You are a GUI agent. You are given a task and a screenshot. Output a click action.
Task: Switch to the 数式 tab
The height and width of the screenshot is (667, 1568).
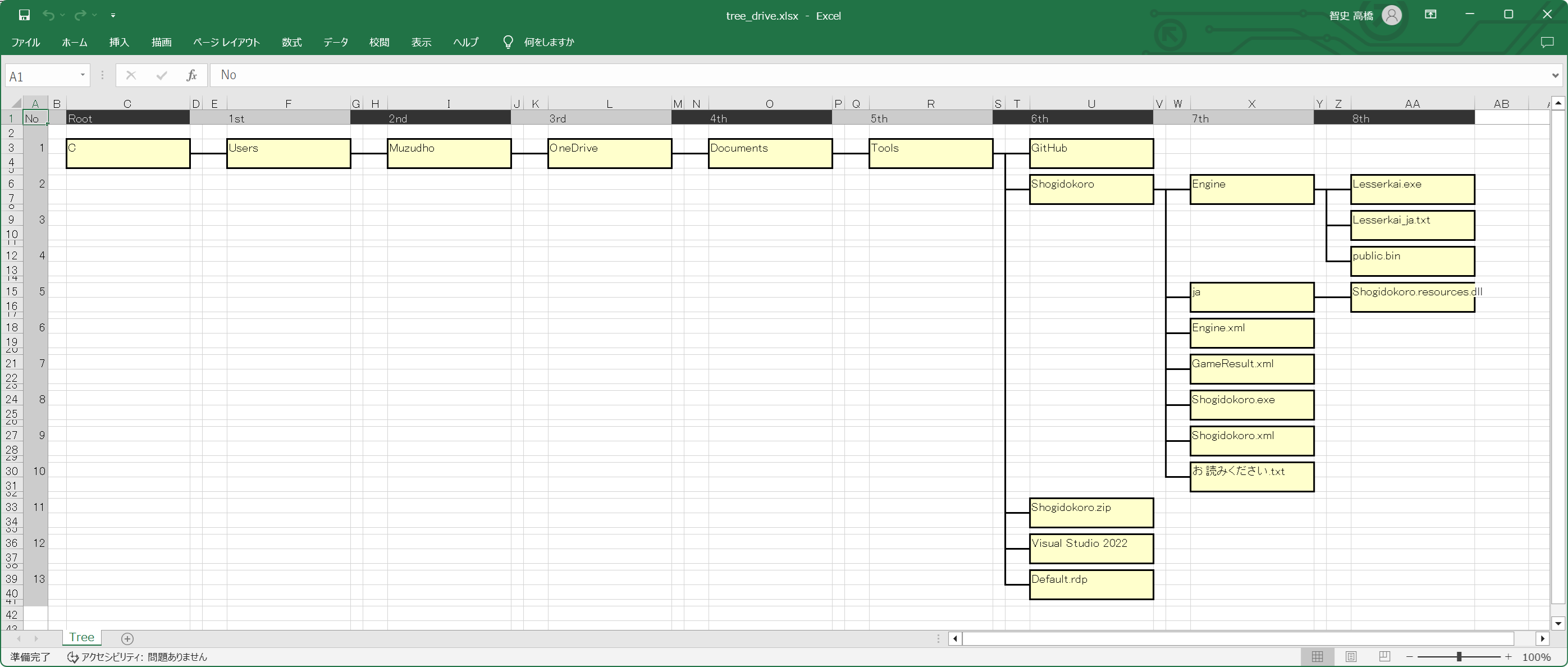pos(291,42)
